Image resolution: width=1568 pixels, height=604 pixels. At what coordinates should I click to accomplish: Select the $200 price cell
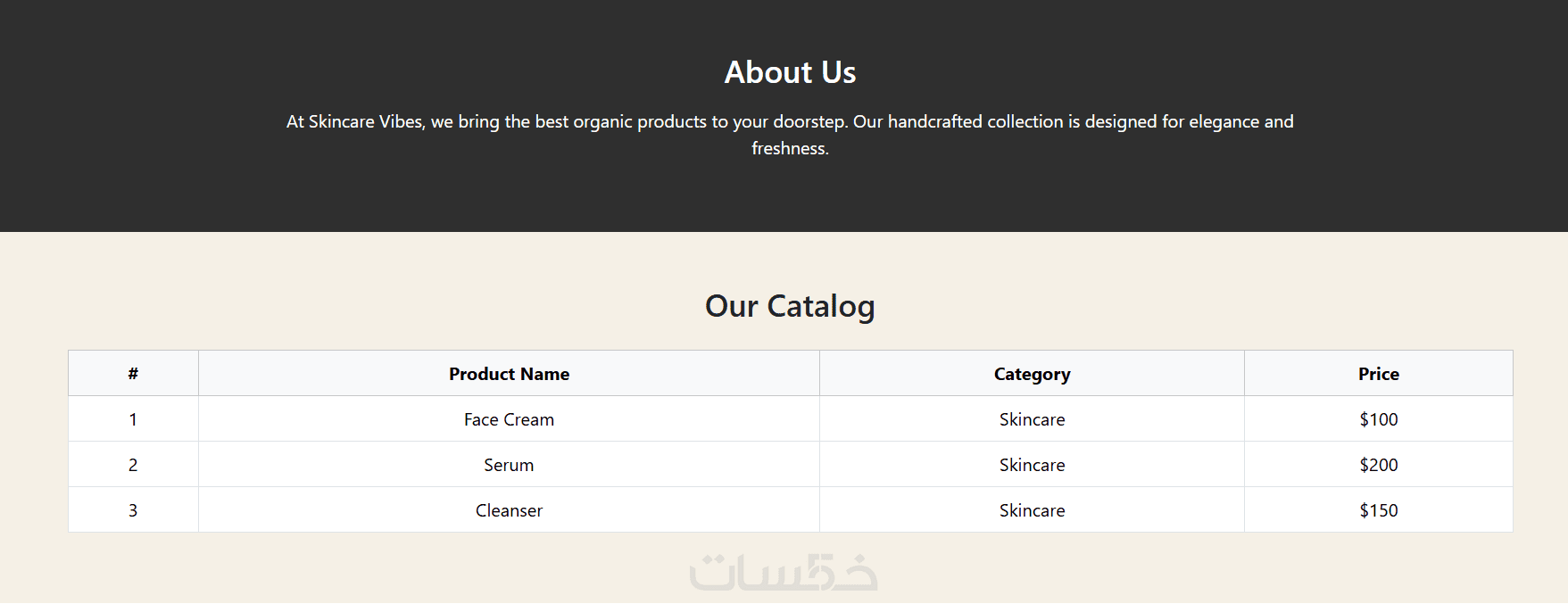point(1378,465)
